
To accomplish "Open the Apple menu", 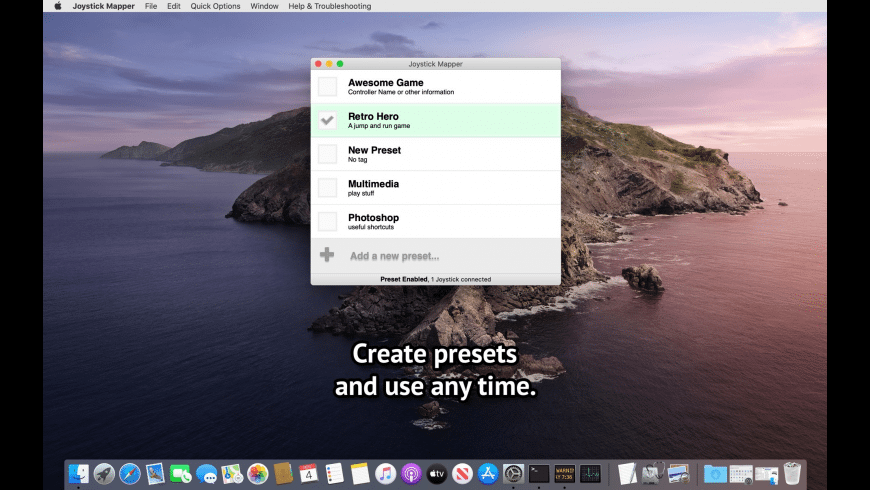I will (x=57, y=6).
